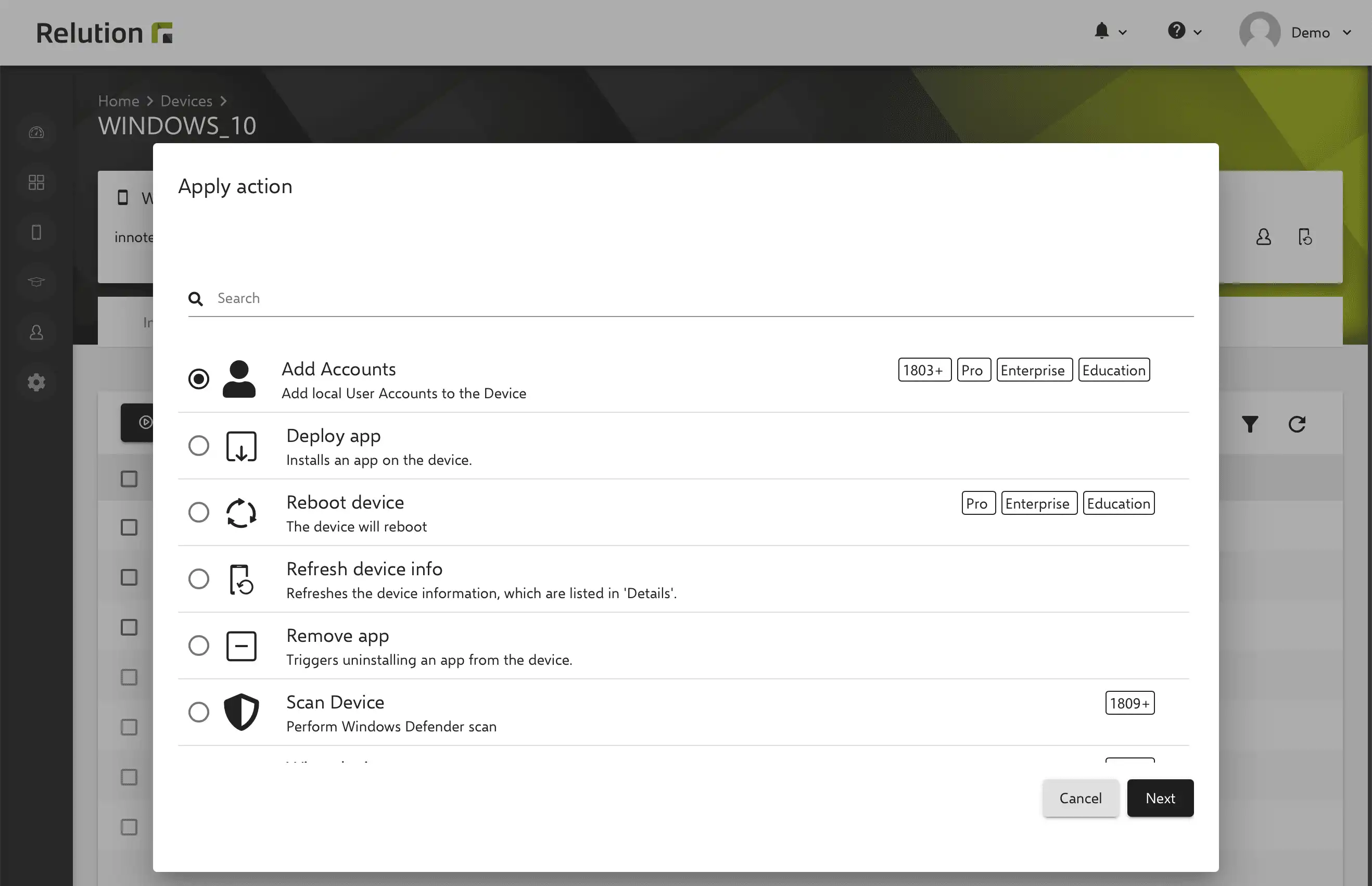Go to Devices in the breadcrumb

(x=186, y=100)
